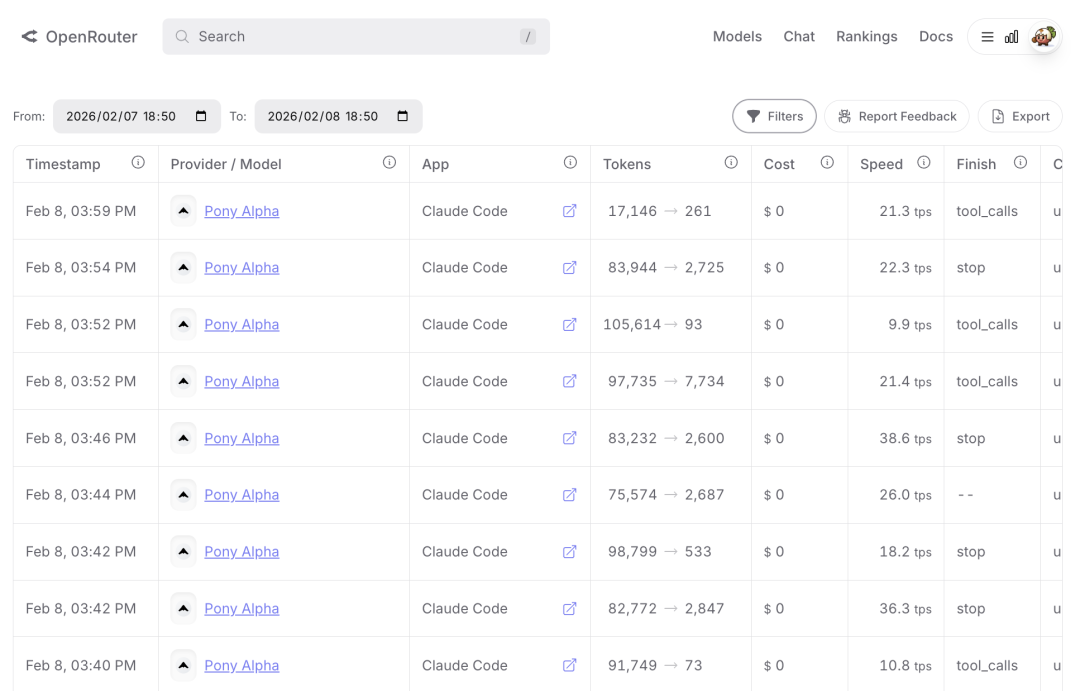
Task: Open the activity bar chart icon
Action: [1011, 37]
